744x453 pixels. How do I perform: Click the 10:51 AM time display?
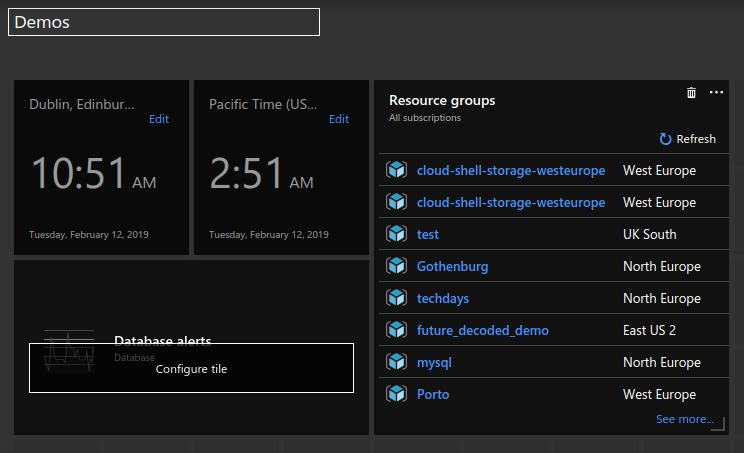tap(93, 174)
